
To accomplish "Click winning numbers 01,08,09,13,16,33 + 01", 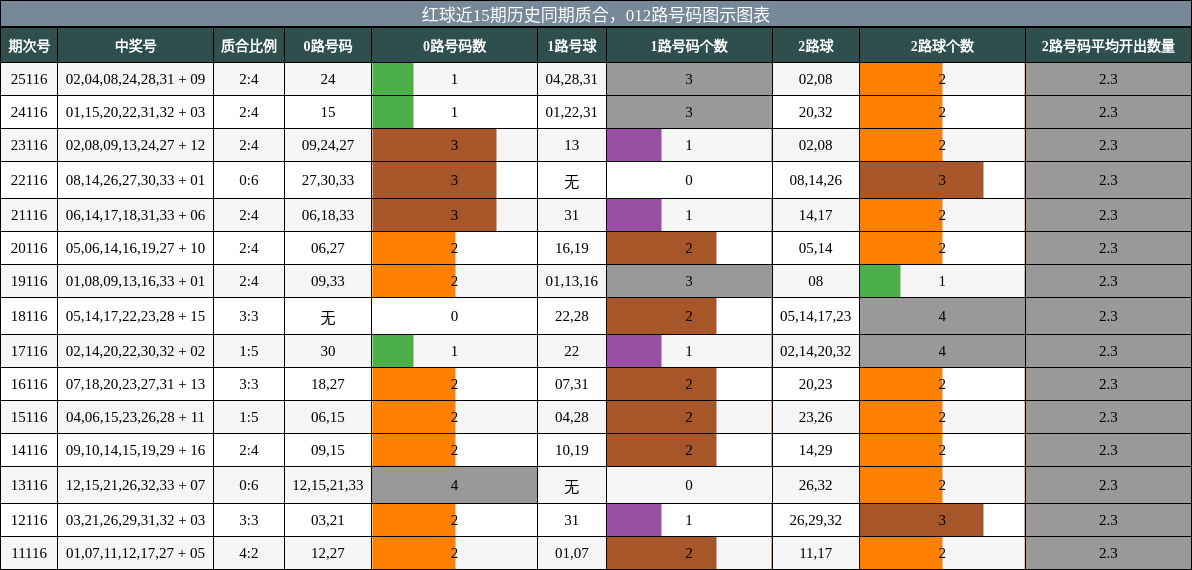I will (x=135, y=281).
